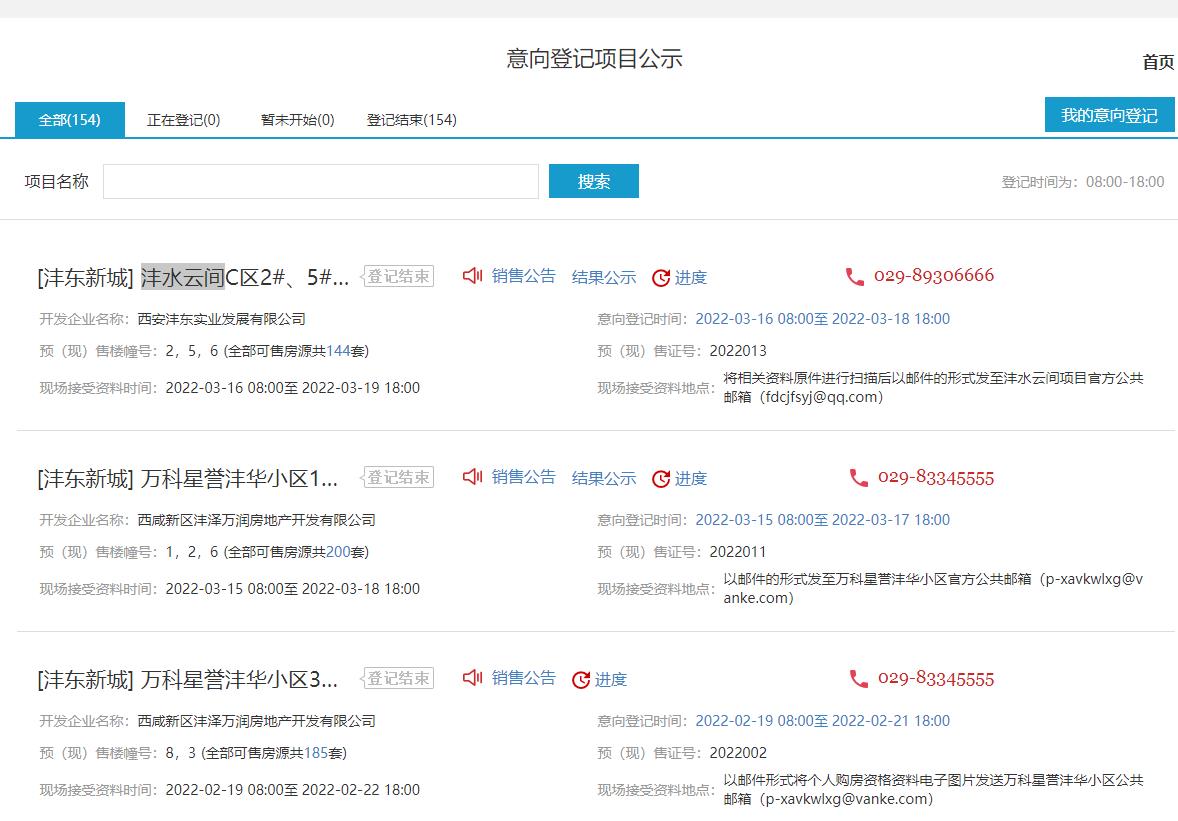Image resolution: width=1178 pixels, height=821 pixels.
Task: Select the 正在登记(0) tab
Action: click(x=183, y=120)
